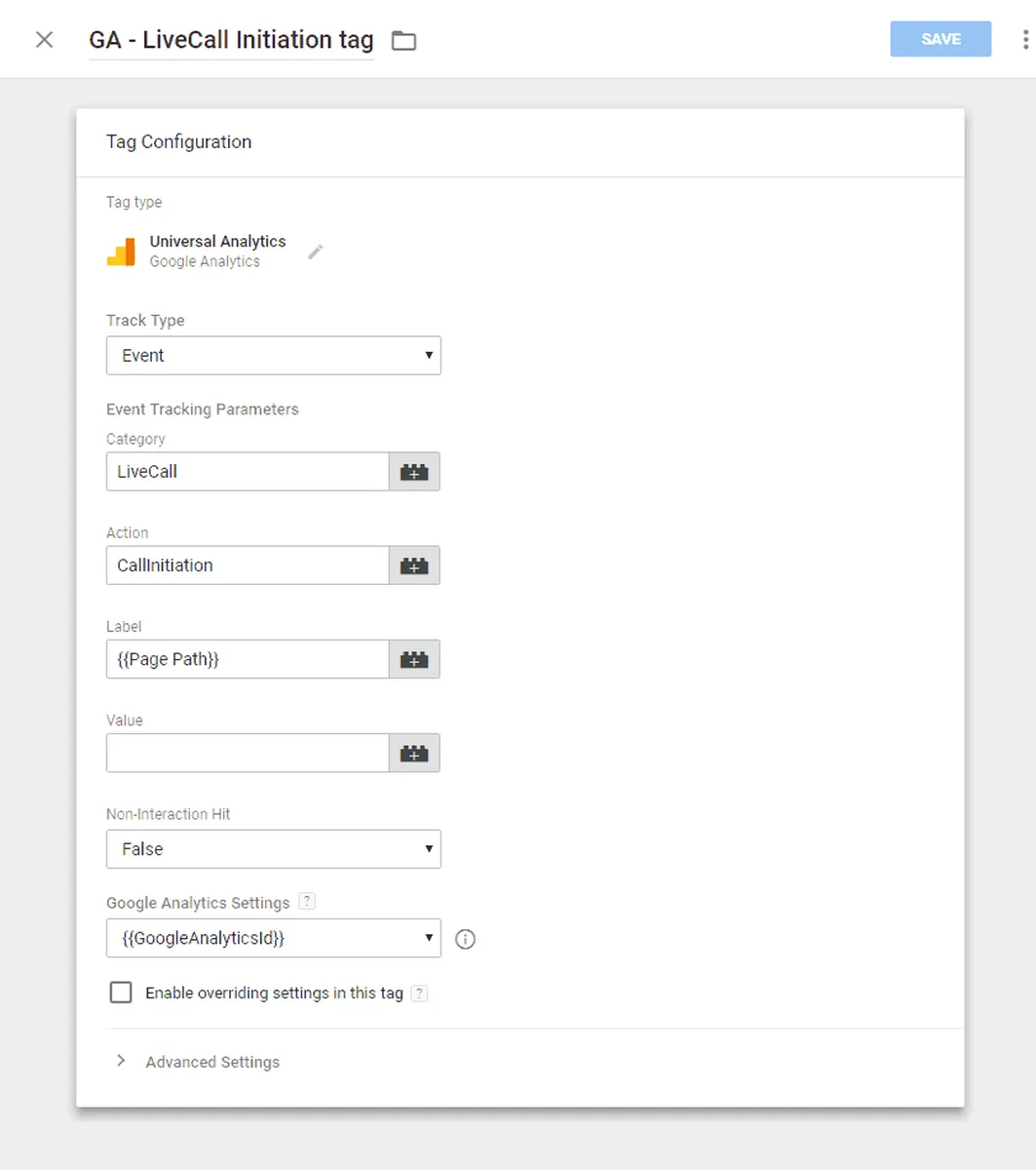Open the Non-Interaction Hit dropdown

(x=273, y=849)
